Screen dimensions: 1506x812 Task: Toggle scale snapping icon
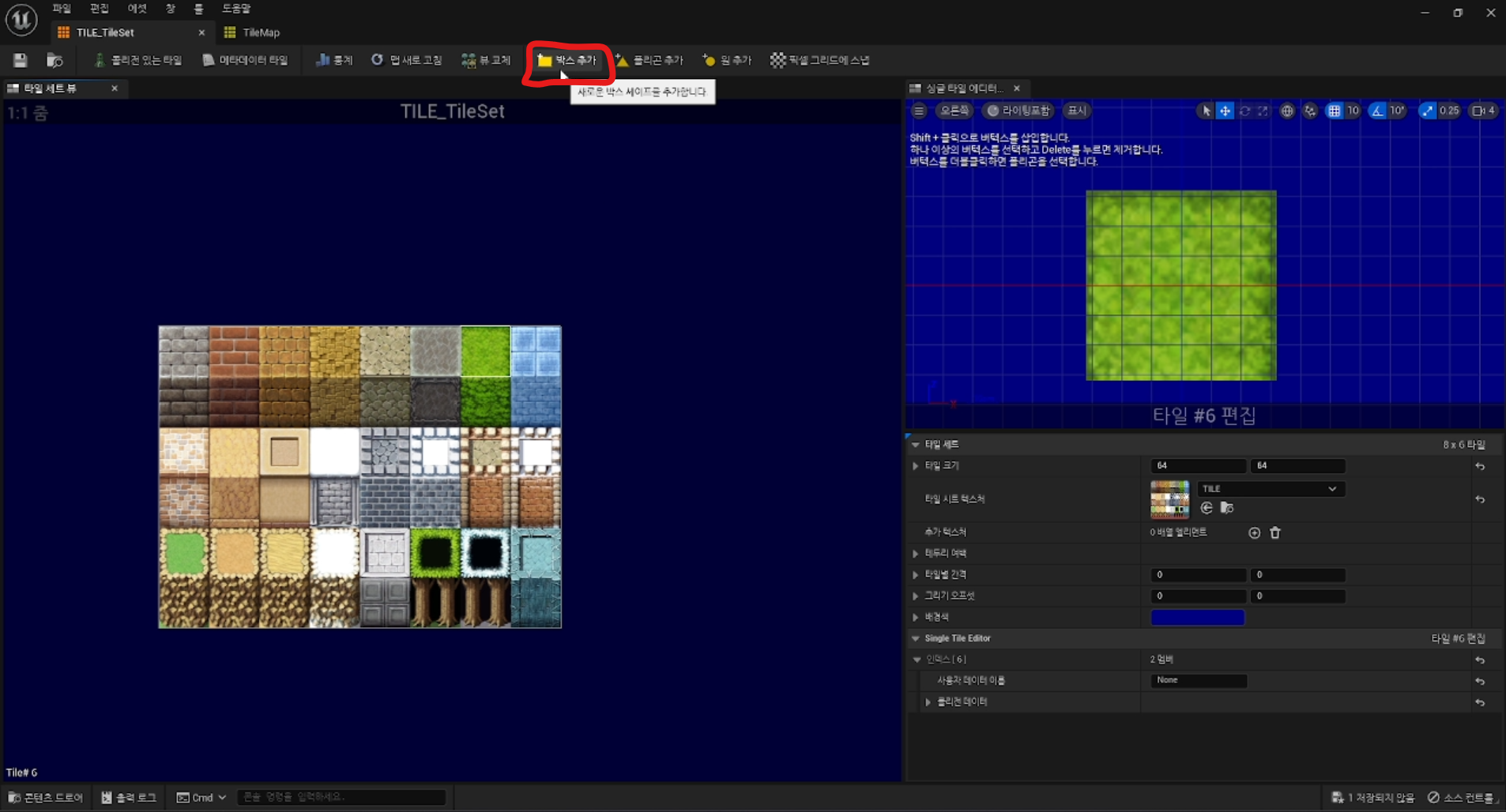click(x=1427, y=111)
